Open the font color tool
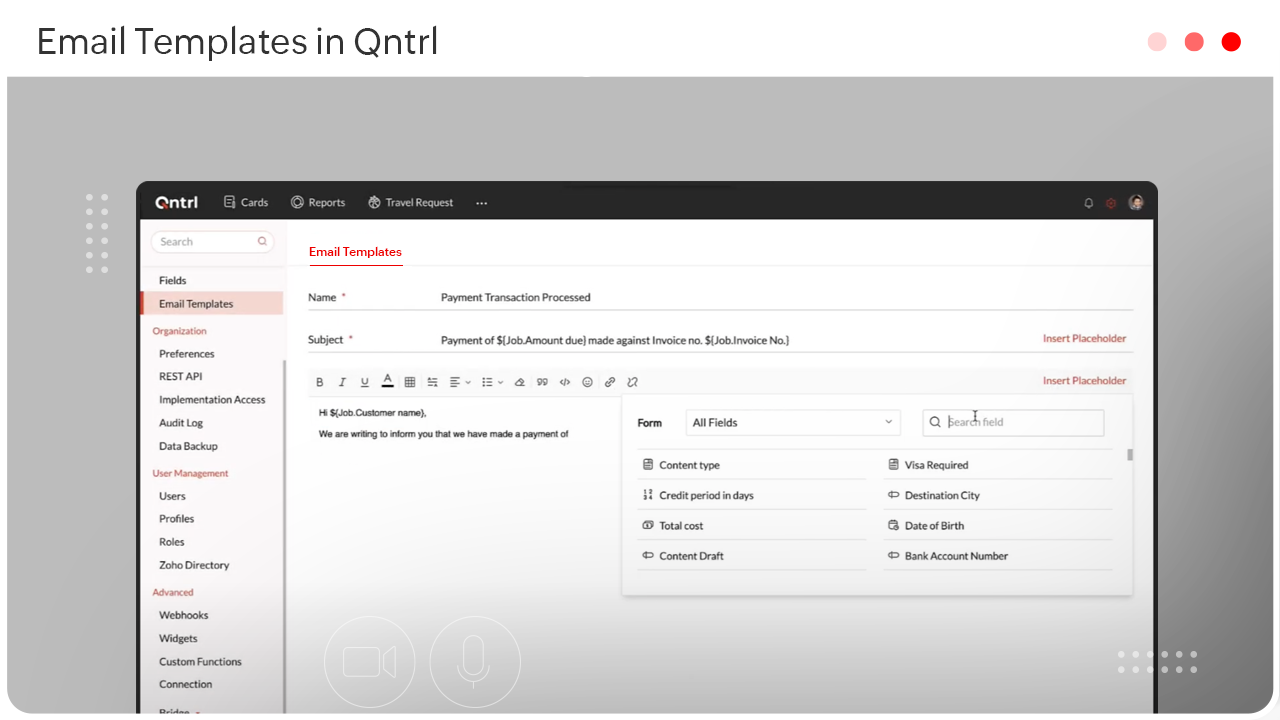The height and width of the screenshot is (720, 1280). (x=387, y=381)
